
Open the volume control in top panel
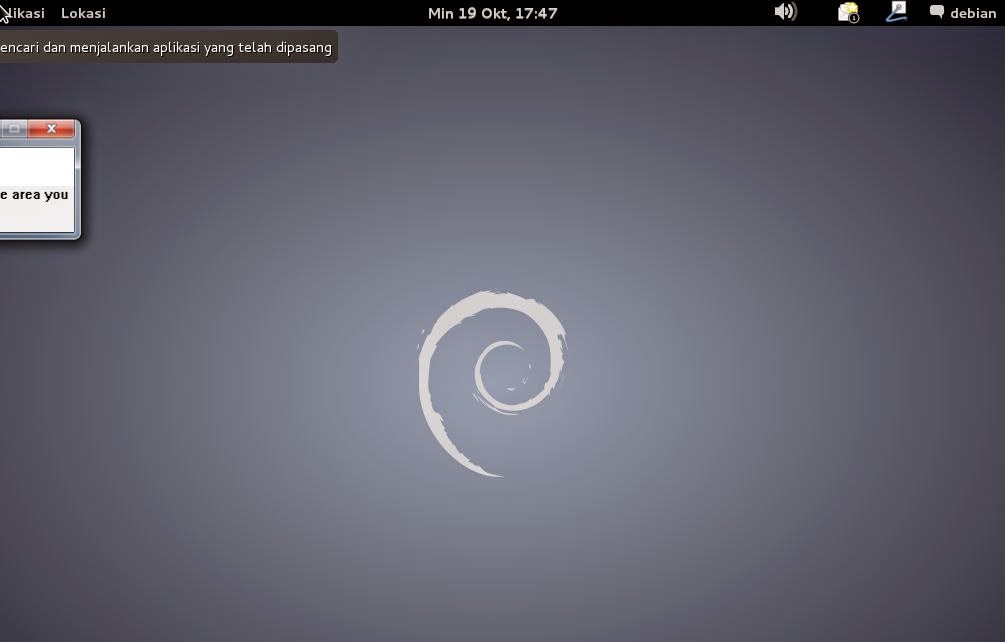[x=785, y=12]
